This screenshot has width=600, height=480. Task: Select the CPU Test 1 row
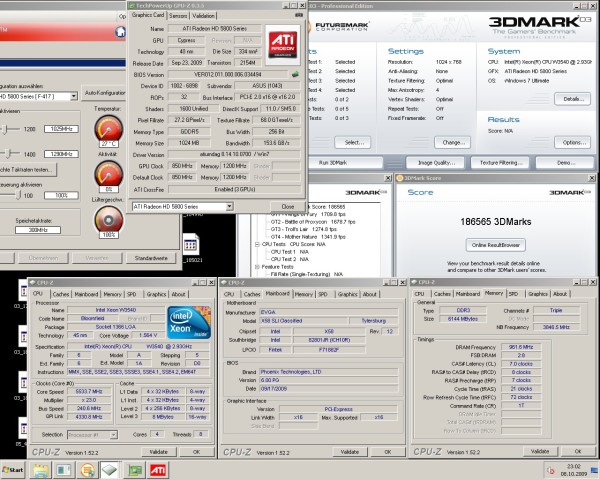point(290,252)
